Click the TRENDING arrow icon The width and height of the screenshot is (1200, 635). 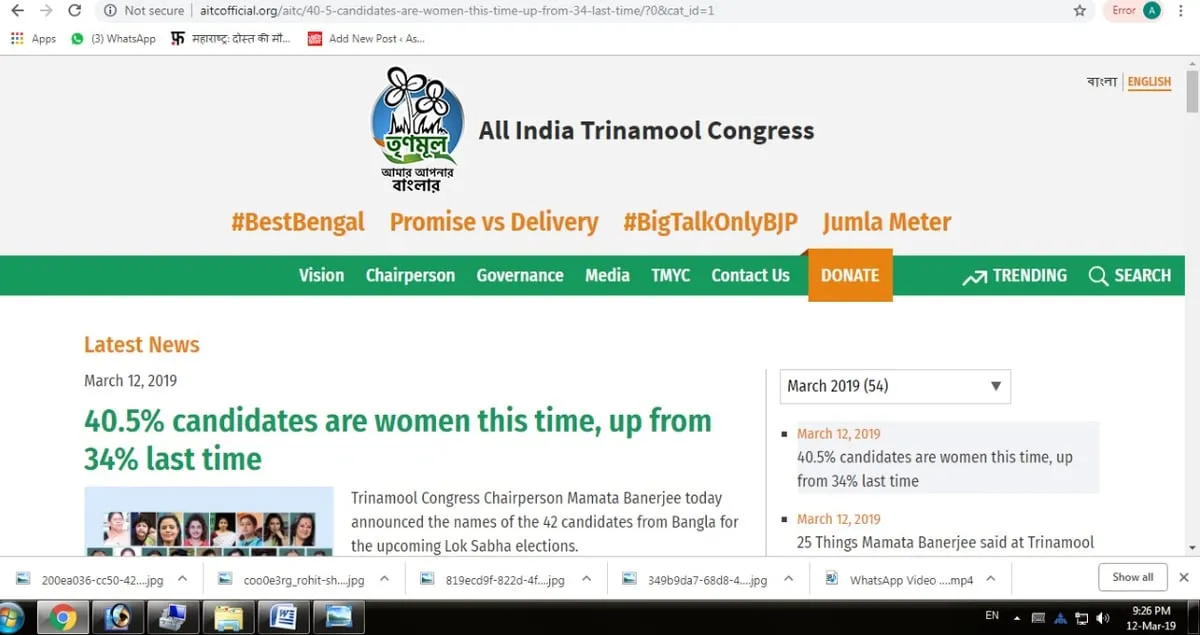pos(974,277)
